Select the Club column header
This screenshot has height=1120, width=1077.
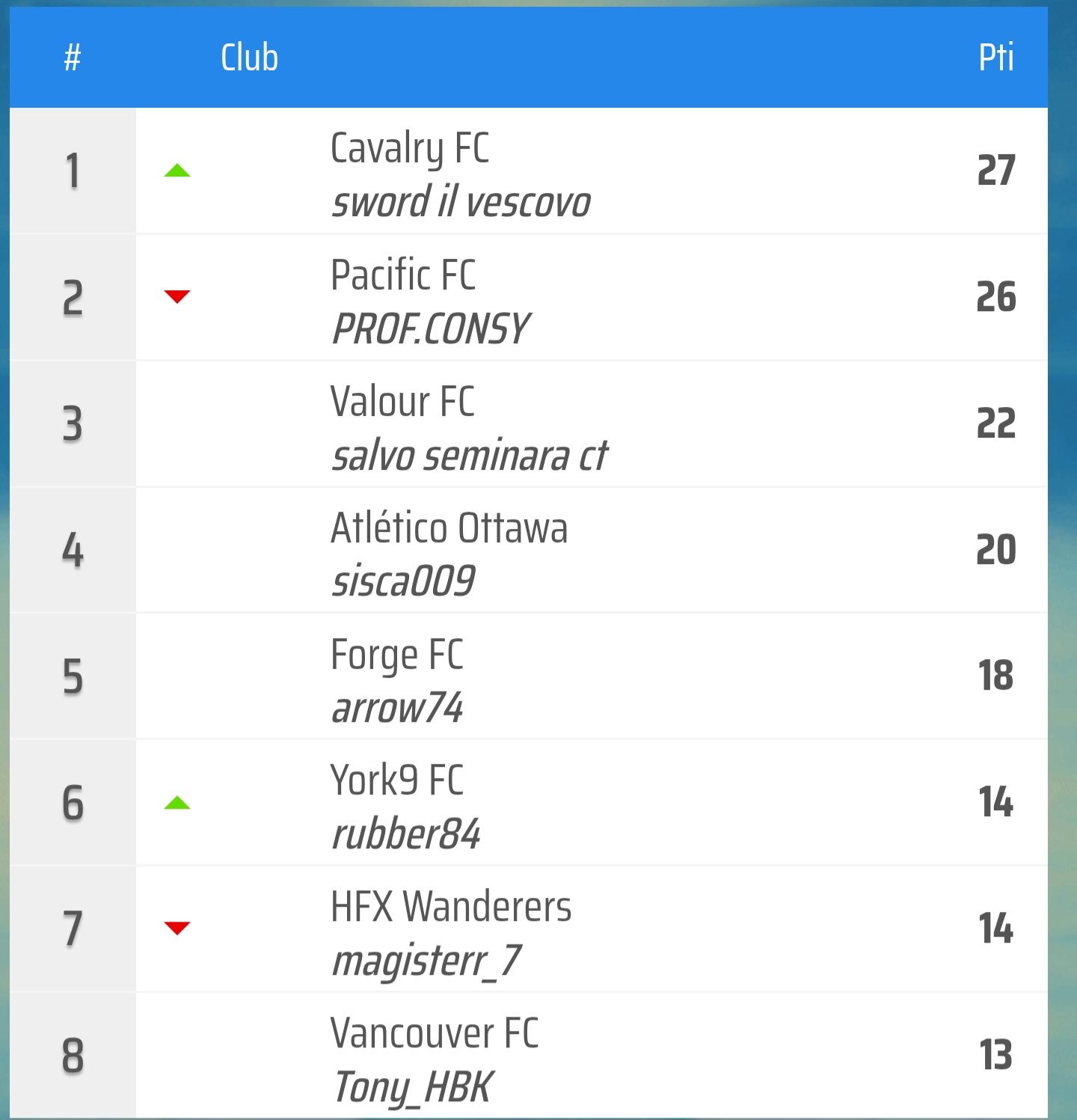pos(249,58)
